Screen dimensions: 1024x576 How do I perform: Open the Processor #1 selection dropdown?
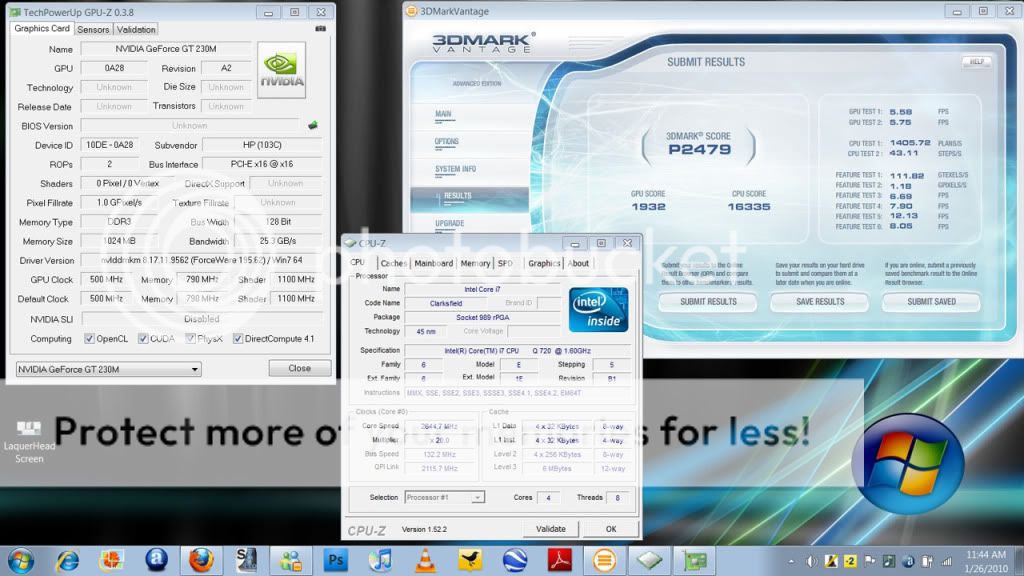pyautogui.click(x=445, y=497)
